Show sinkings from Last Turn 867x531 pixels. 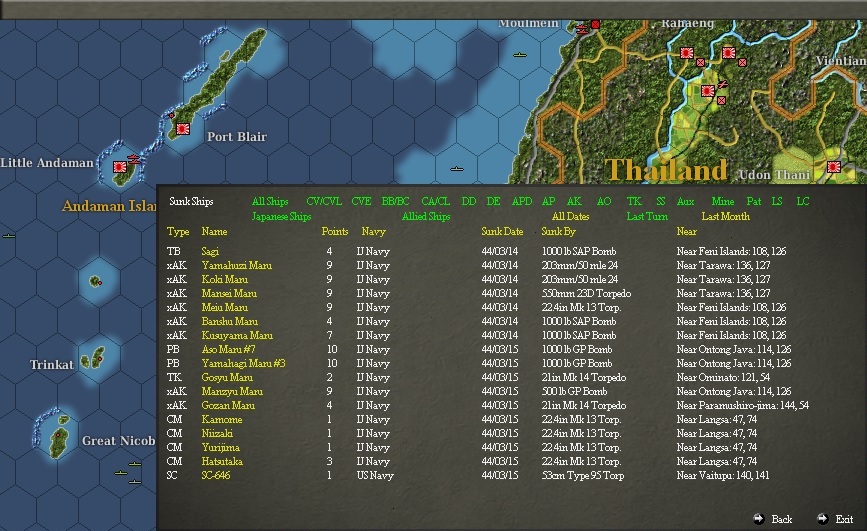pos(647,216)
